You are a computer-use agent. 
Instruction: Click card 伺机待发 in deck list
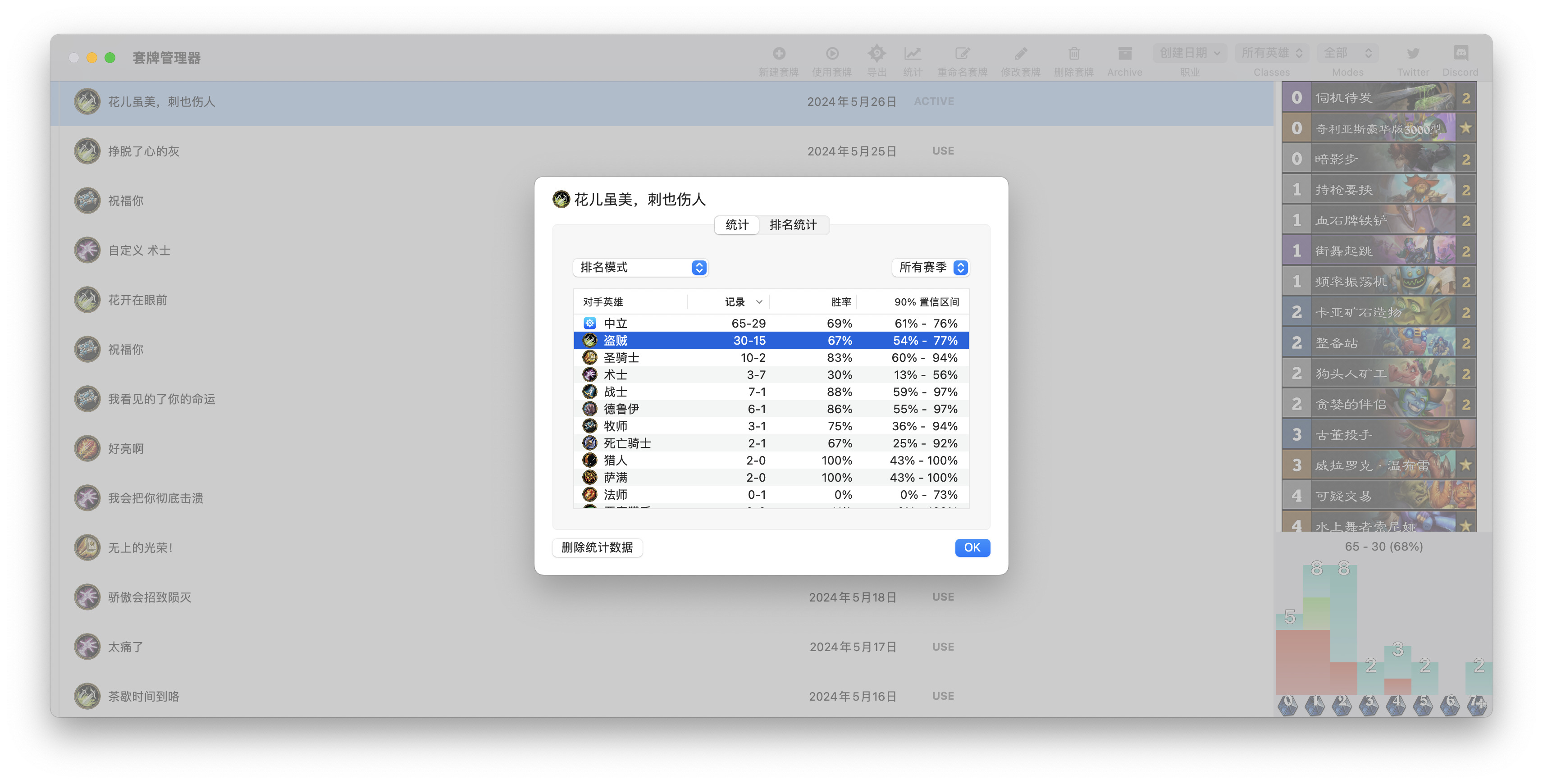1379,98
